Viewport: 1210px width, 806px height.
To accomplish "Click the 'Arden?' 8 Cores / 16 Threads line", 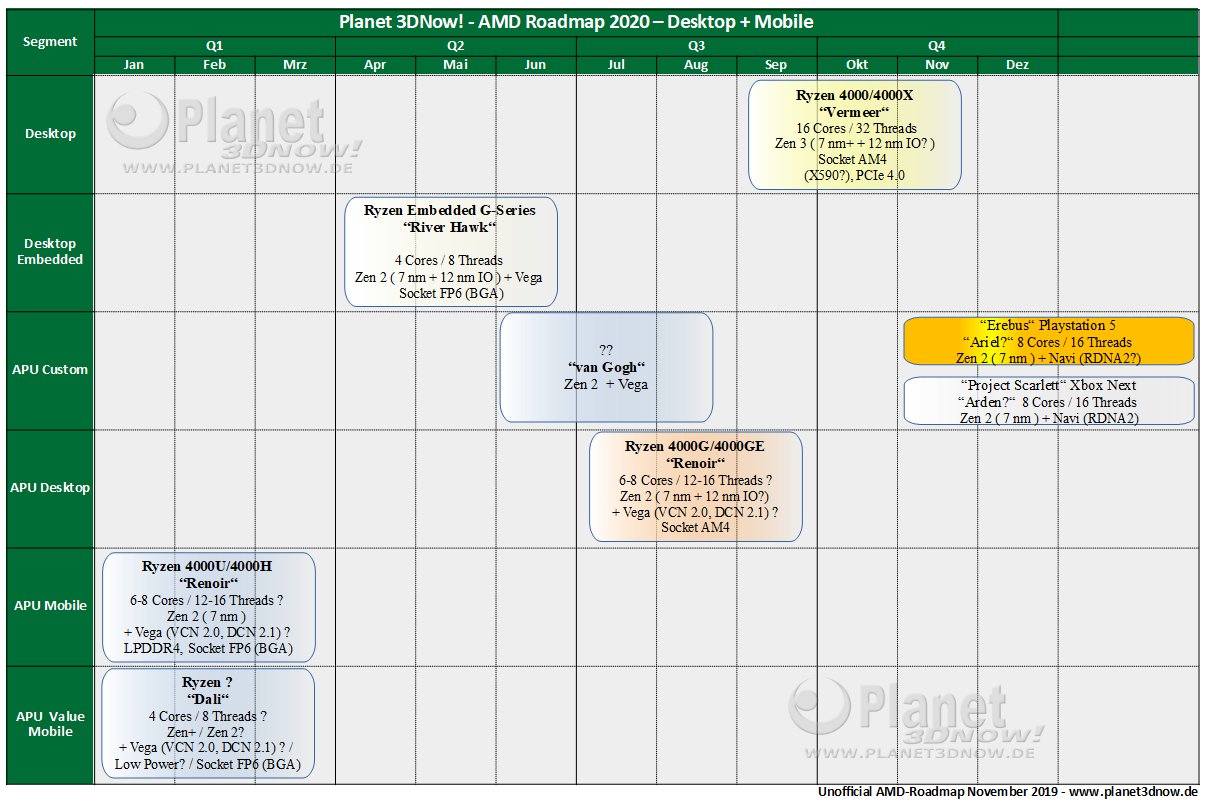I will pos(1048,402).
